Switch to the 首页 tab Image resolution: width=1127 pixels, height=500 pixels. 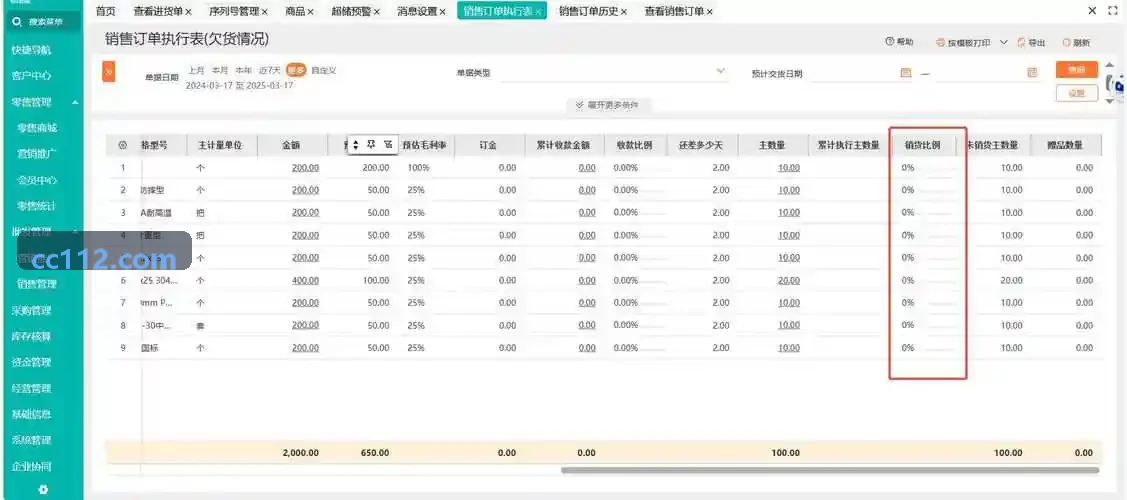pos(106,11)
